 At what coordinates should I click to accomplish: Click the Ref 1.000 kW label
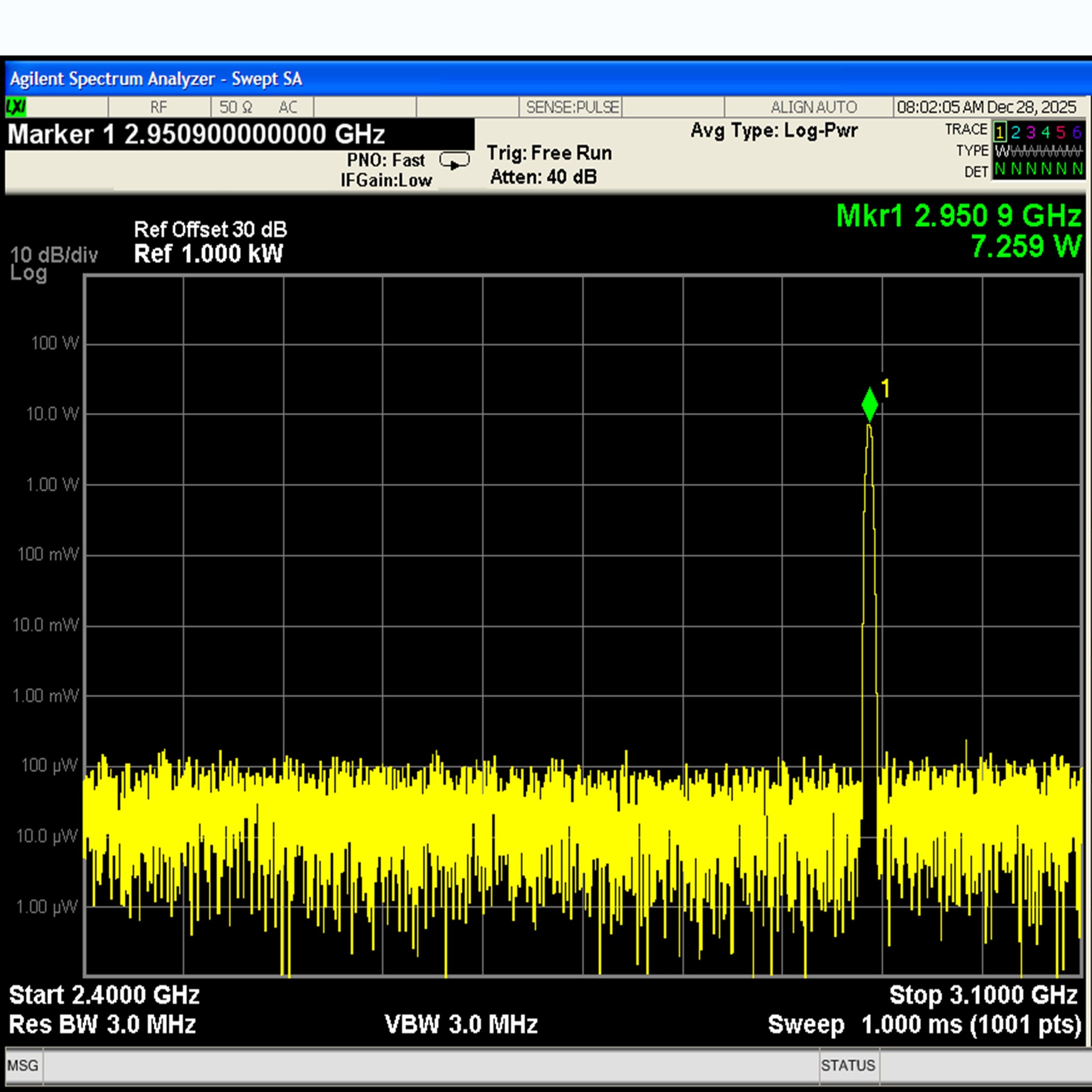tap(209, 254)
